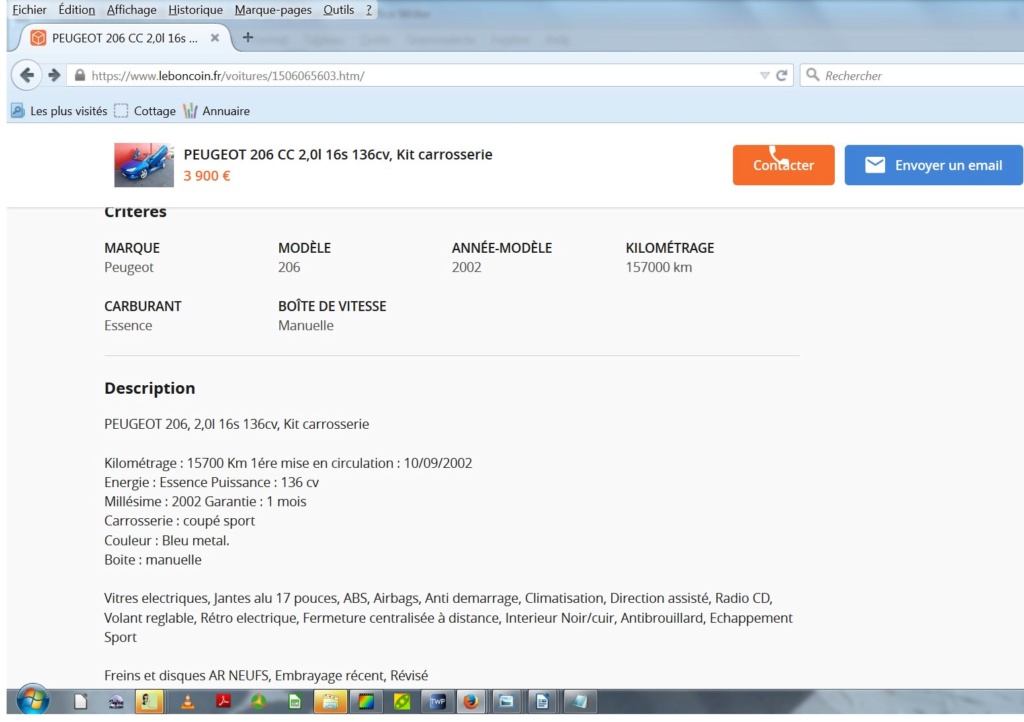Launch VLC media player from the taskbar

187,702
